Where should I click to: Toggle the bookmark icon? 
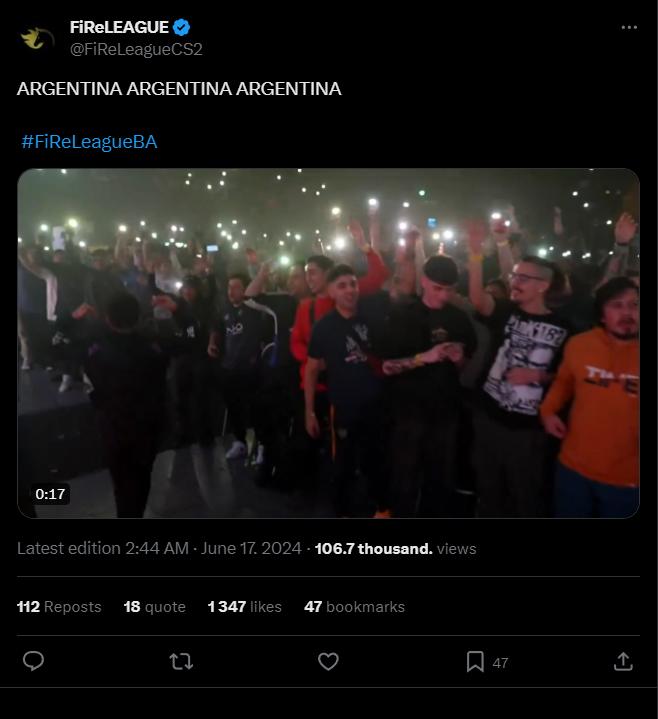click(x=475, y=662)
